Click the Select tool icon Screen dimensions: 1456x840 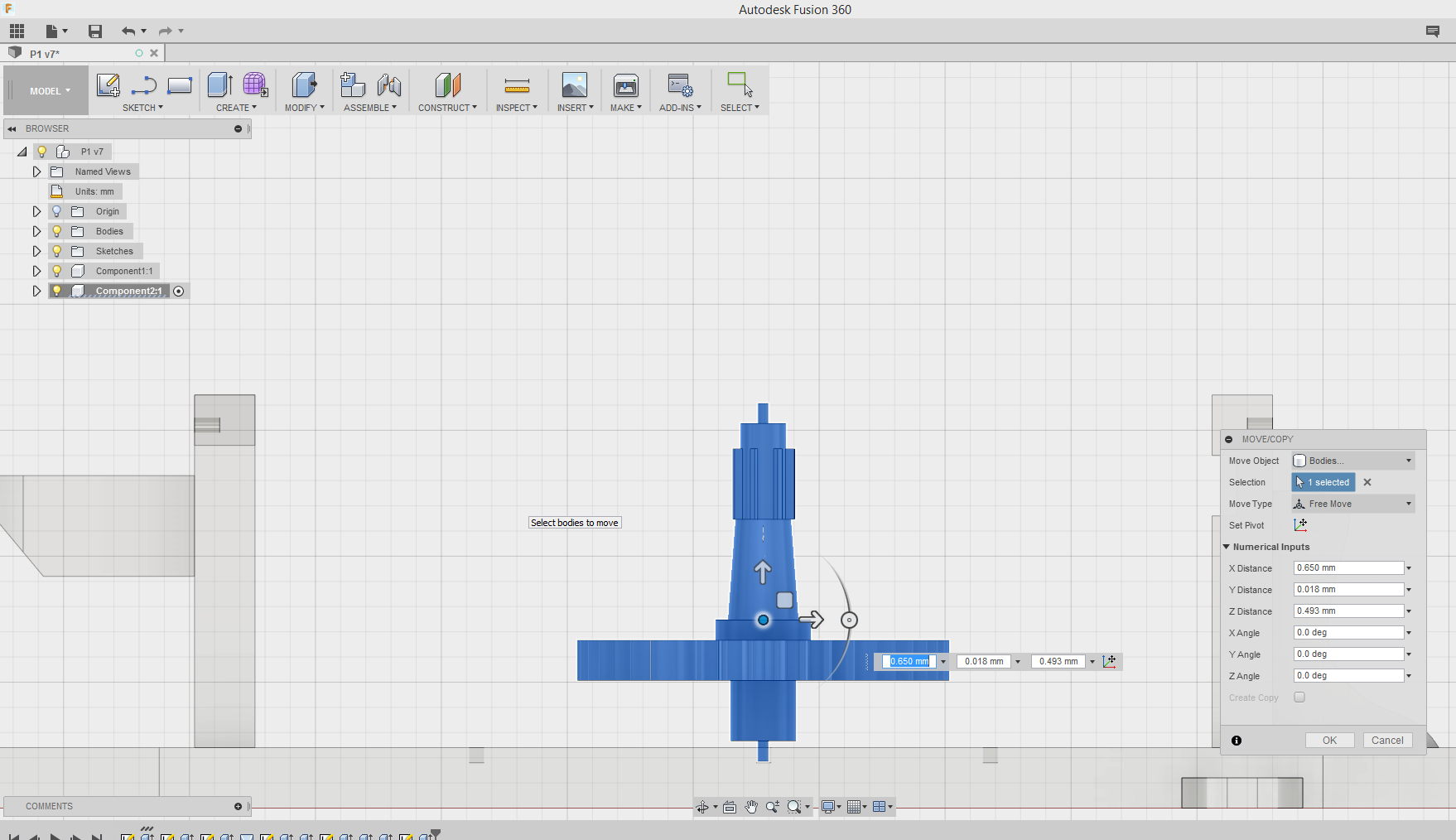point(740,84)
